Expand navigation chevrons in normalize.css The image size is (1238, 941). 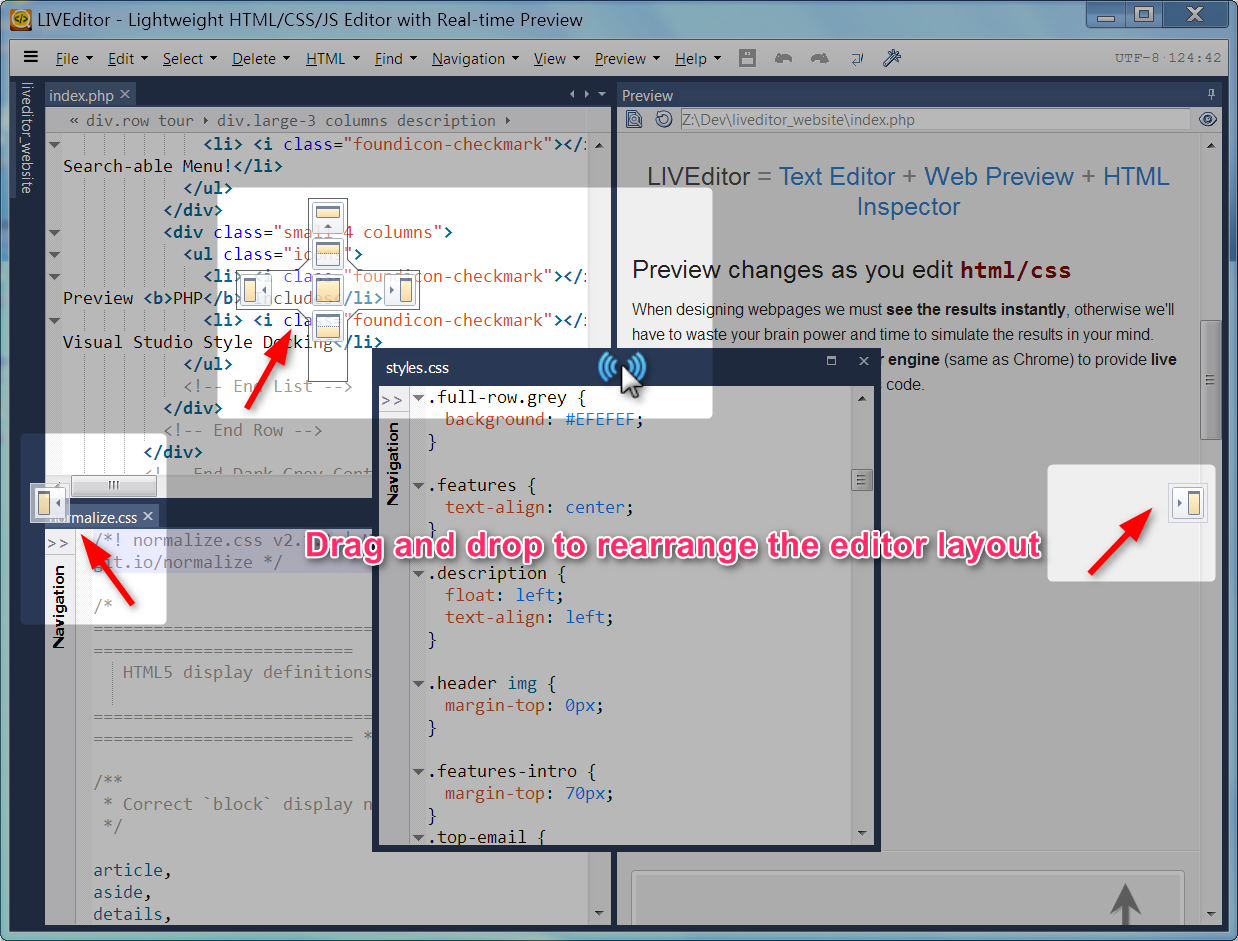(58, 543)
